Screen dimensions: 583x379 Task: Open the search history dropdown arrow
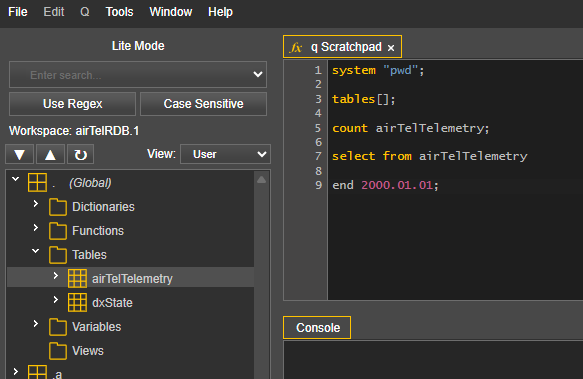(258, 75)
